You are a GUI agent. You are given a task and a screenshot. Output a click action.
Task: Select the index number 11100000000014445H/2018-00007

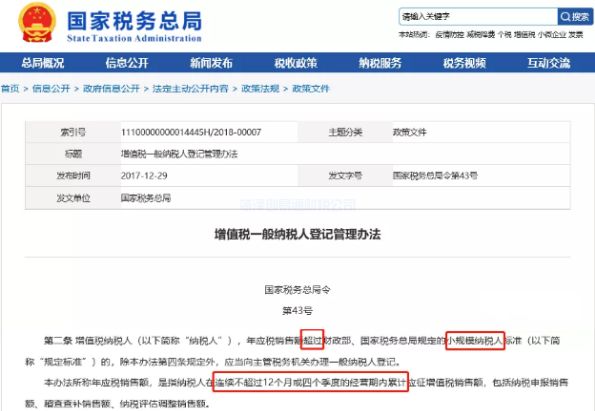[x=191, y=132]
